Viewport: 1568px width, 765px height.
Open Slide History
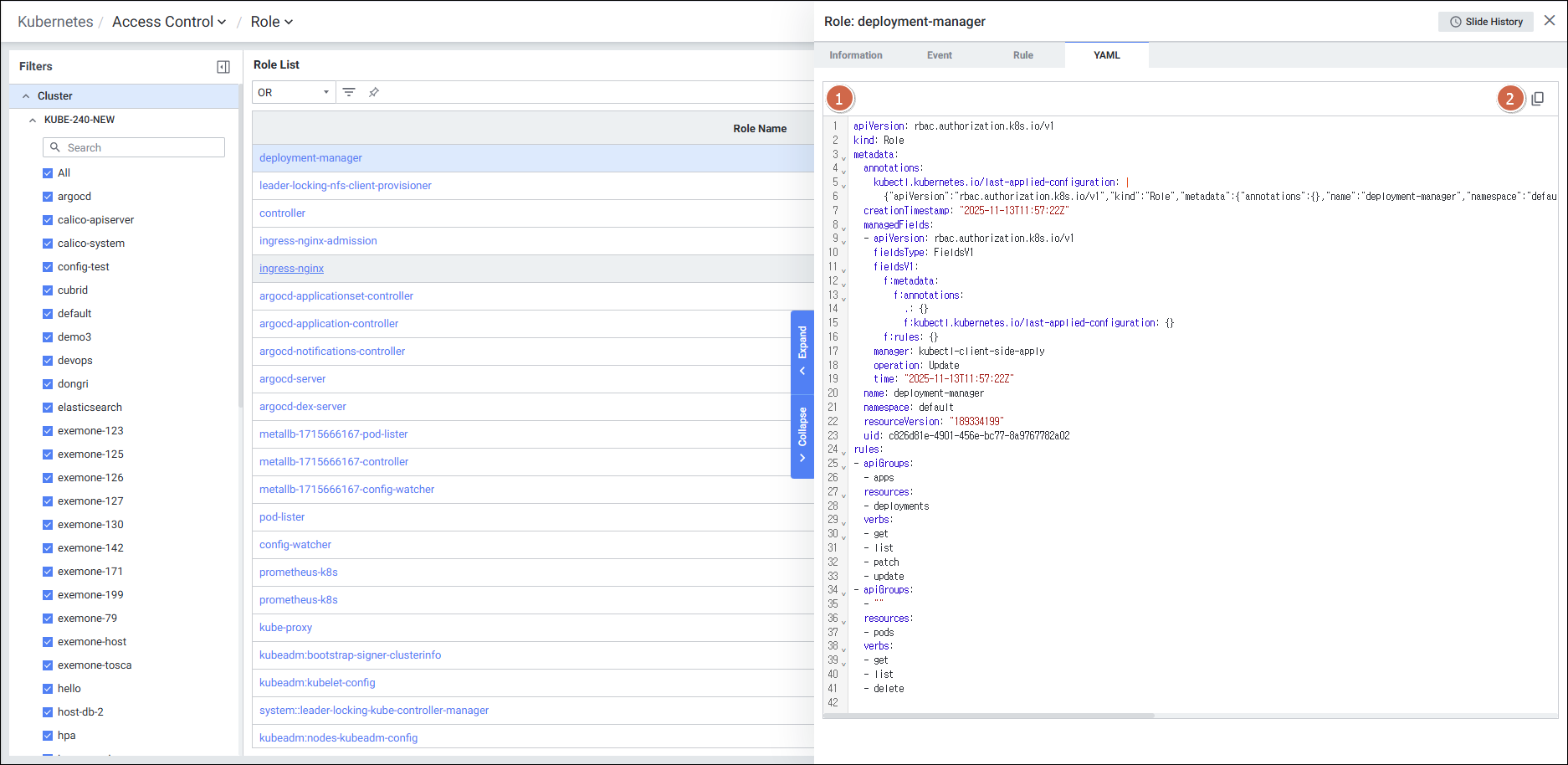click(1485, 22)
